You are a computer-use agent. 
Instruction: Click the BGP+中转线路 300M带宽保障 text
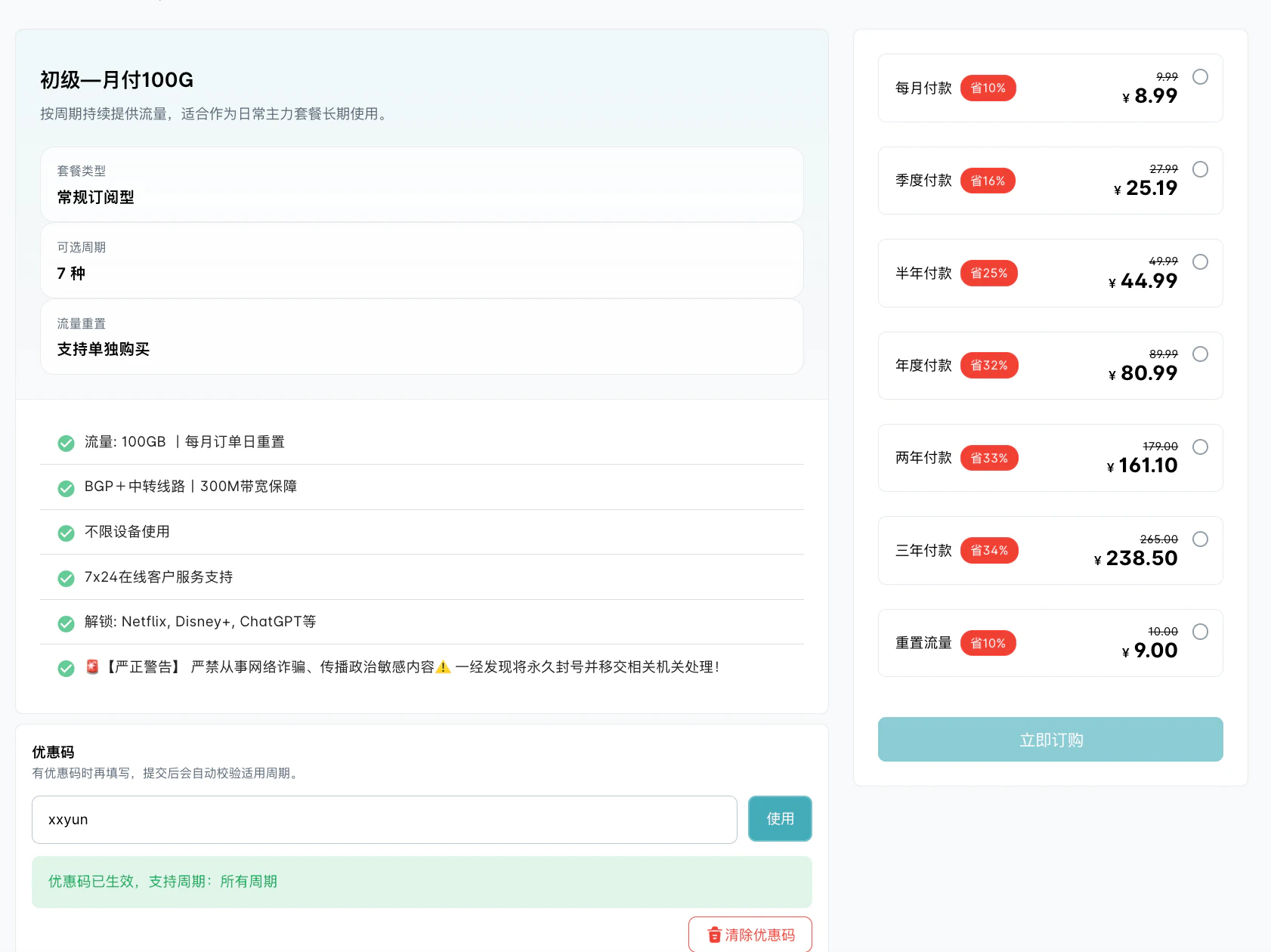(190, 487)
